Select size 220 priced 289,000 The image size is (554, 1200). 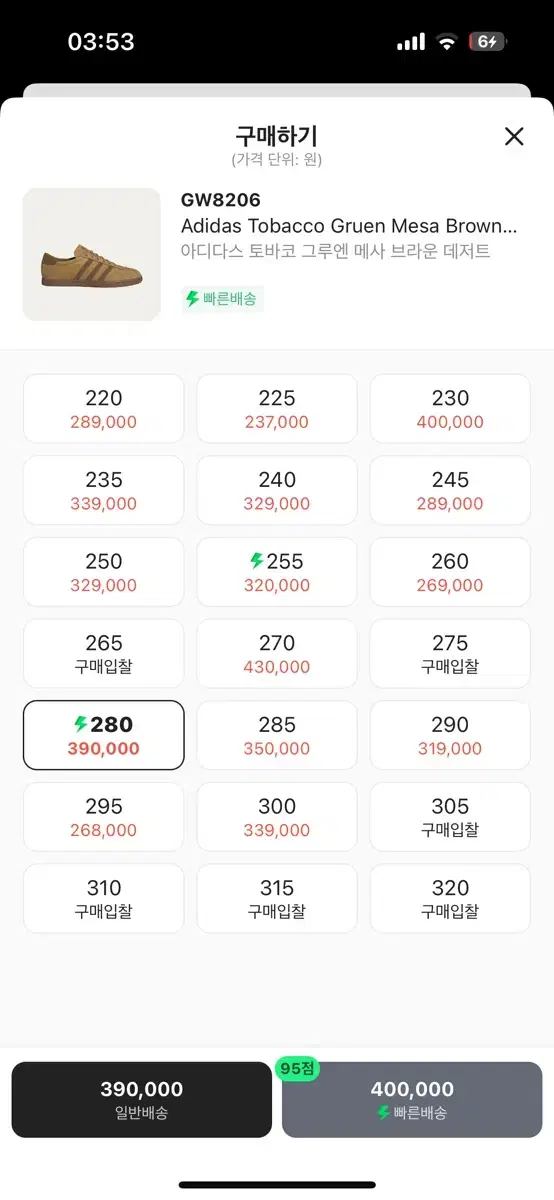coord(104,409)
